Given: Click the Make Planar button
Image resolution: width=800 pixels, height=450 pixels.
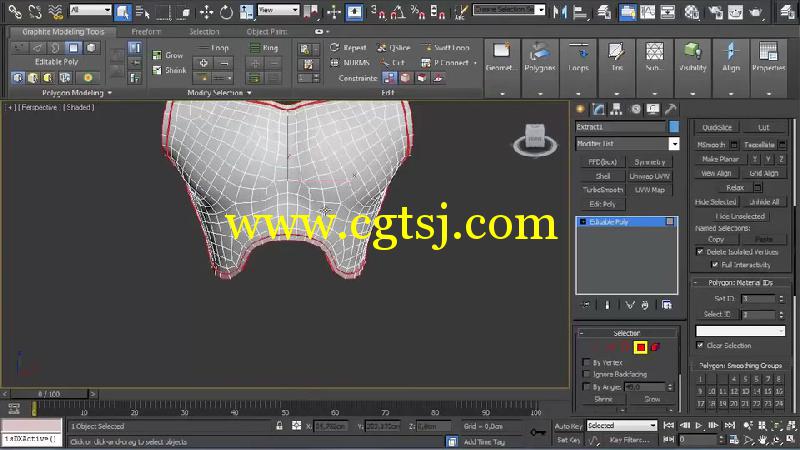Looking at the screenshot, I should 720,159.
